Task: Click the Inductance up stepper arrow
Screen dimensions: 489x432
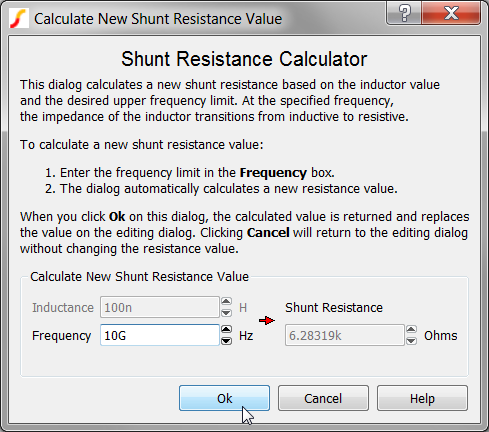Action: tap(226, 302)
